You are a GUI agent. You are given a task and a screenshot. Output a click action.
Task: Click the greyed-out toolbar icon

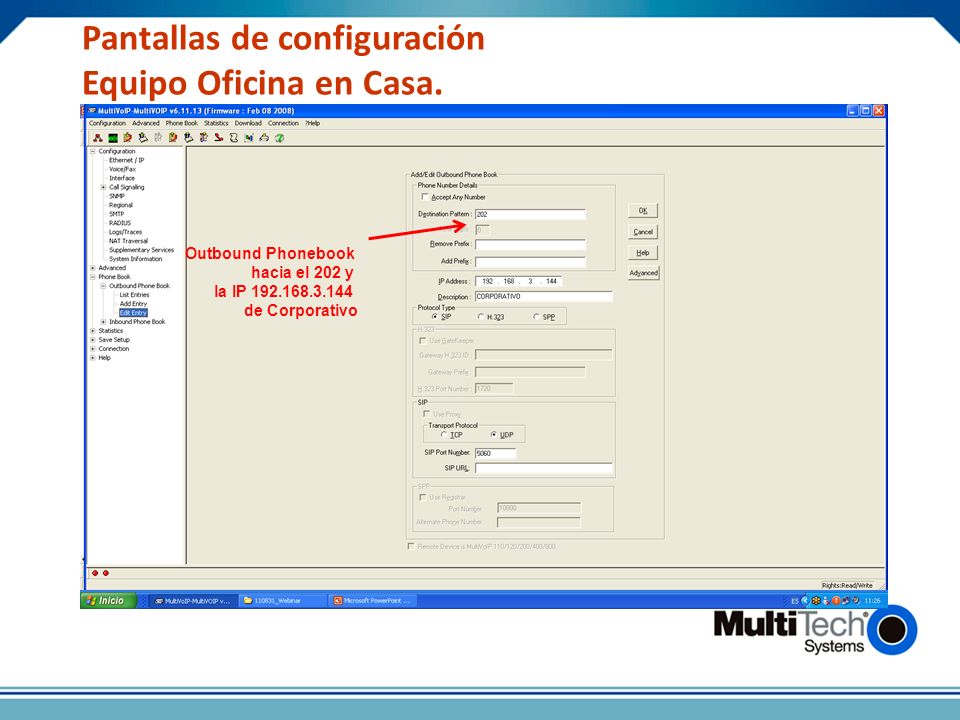158,138
